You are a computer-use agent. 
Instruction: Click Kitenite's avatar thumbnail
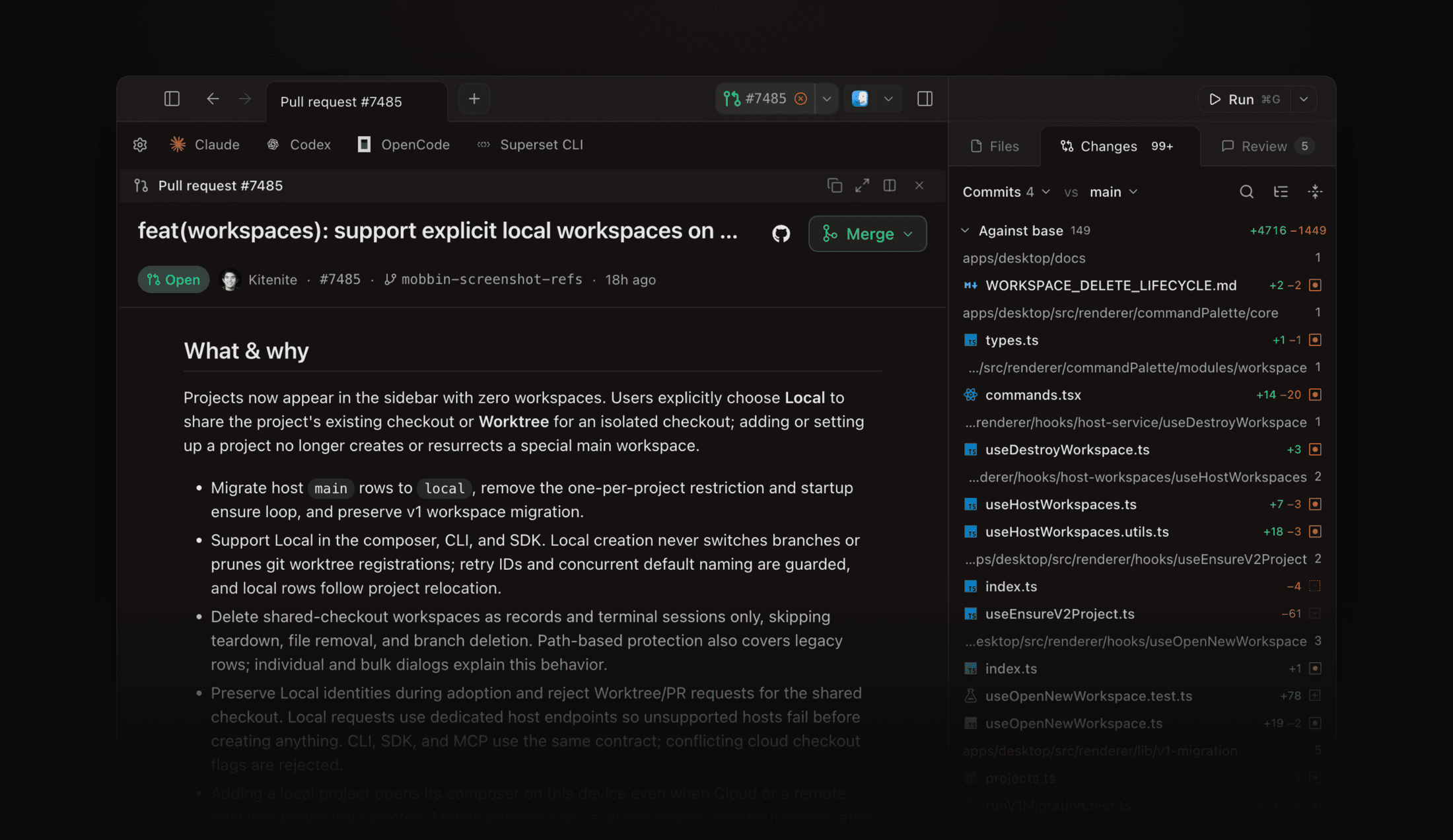(x=230, y=280)
